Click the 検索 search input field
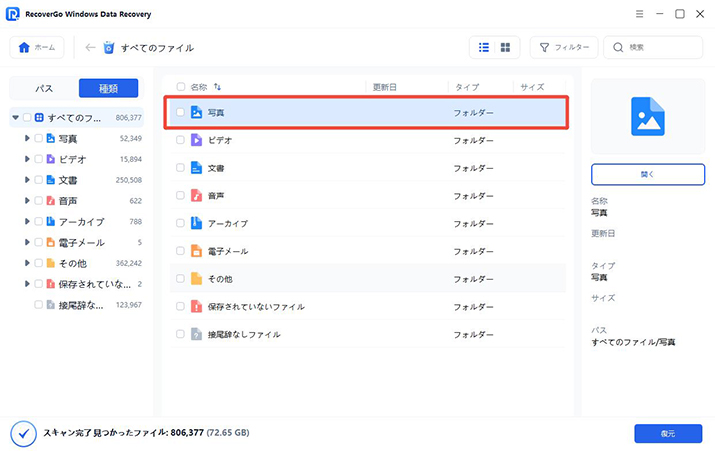715x451 pixels. pyautogui.click(x=653, y=47)
